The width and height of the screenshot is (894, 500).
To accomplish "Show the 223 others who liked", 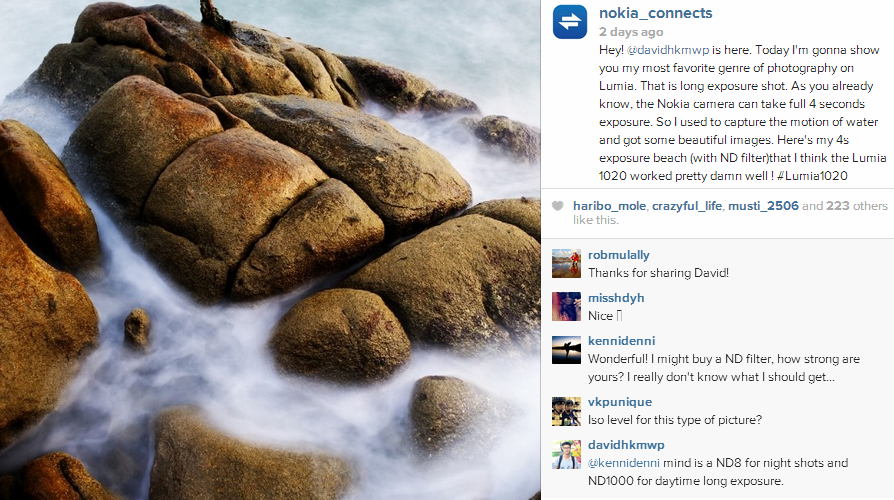I will coord(857,206).
